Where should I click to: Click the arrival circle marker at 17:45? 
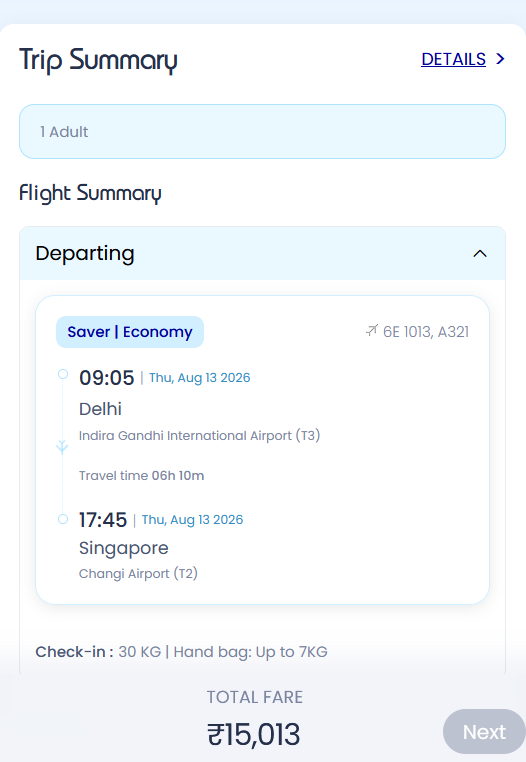[63, 519]
